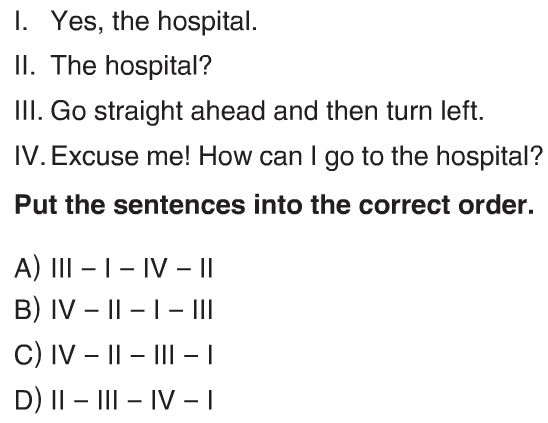Click the word "Yes" in sentence I
The width and height of the screenshot is (548, 423).
77,22
